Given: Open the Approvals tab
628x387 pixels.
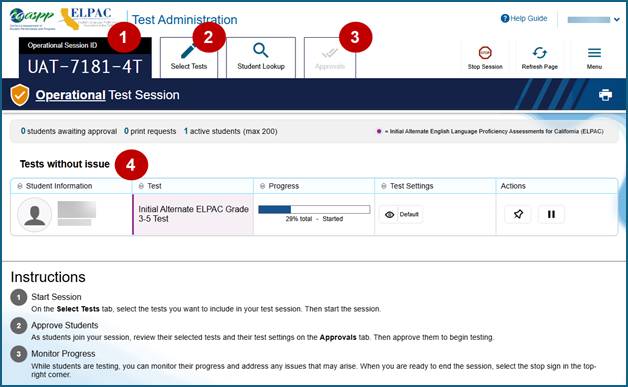Looking at the screenshot, I should 330,58.
